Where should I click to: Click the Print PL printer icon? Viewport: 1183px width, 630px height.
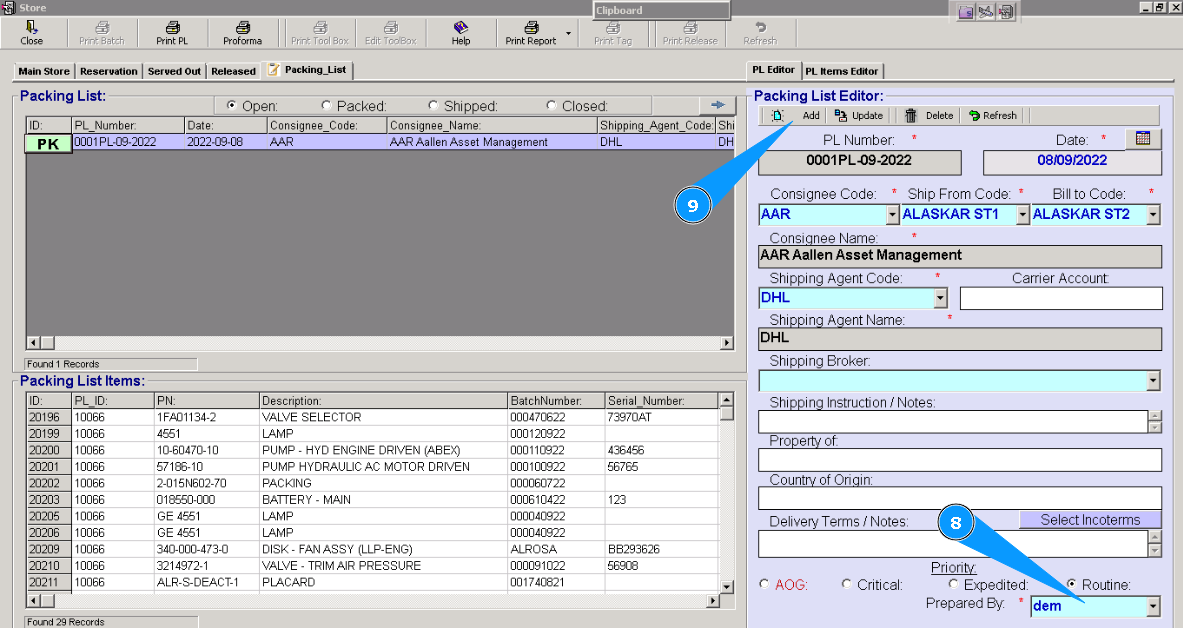click(172, 28)
